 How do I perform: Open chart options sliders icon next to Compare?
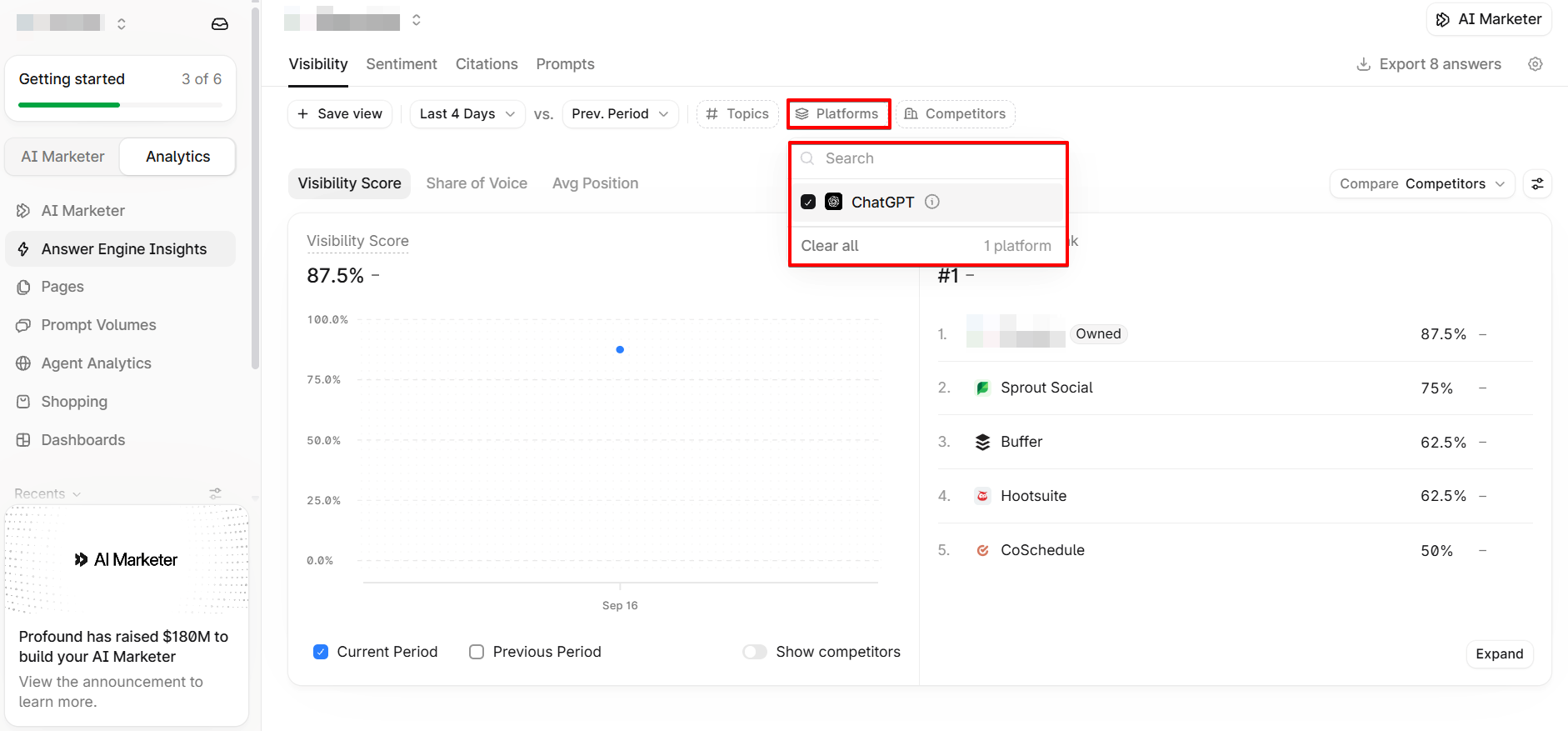tap(1537, 183)
